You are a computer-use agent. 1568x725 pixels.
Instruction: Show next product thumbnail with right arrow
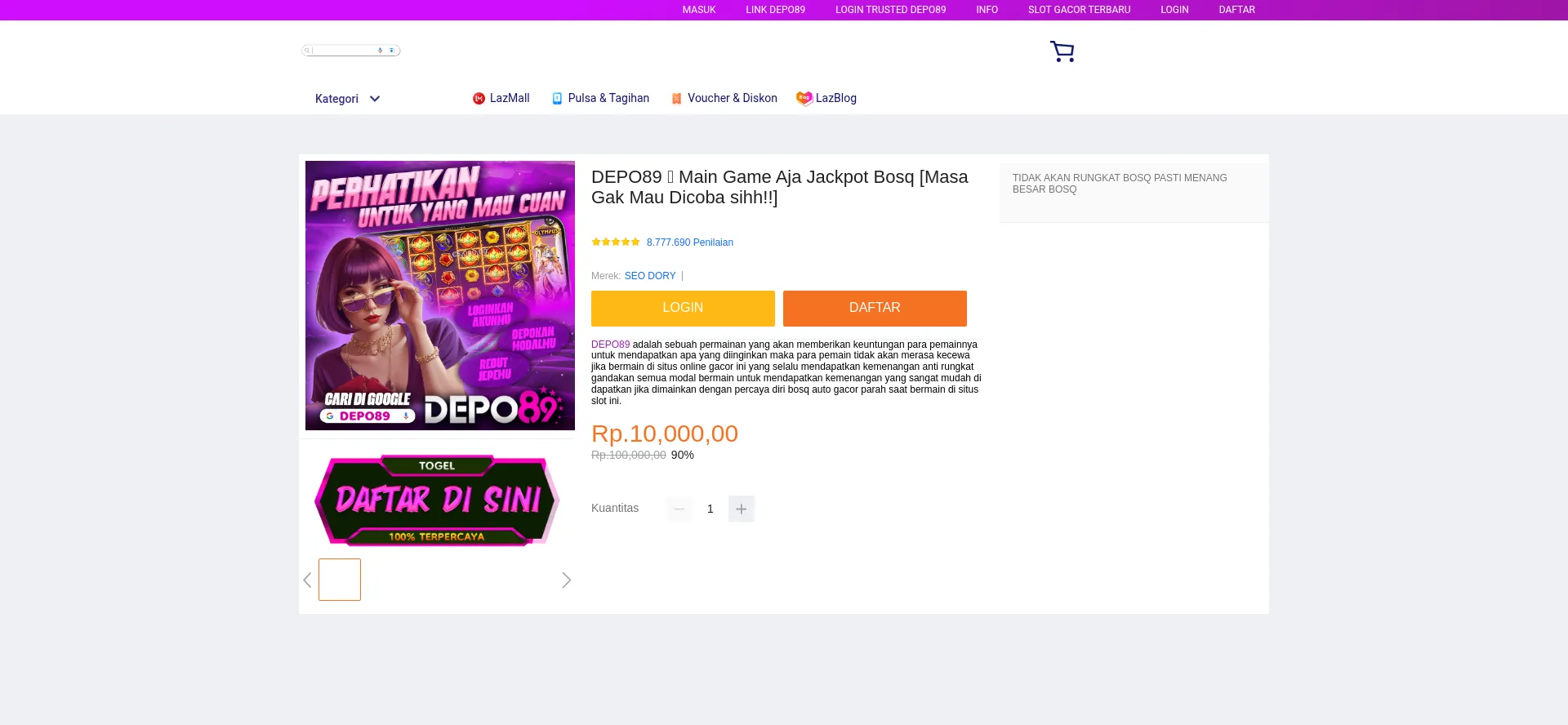pos(567,580)
